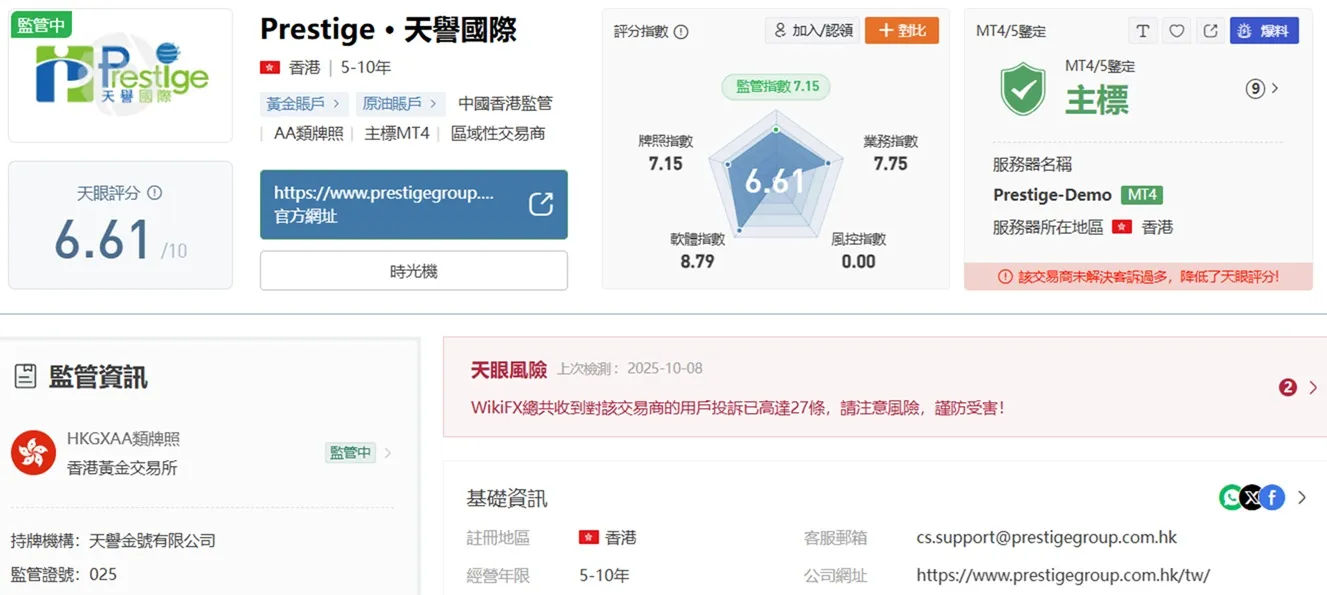The width and height of the screenshot is (1327, 595).
Task: Click the radar chart score 6.61
Action: pyautogui.click(x=775, y=181)
